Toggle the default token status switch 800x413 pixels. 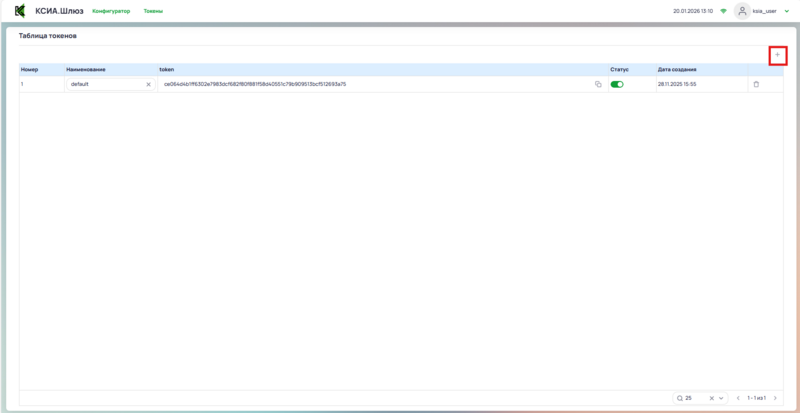(x=617, y=84)
